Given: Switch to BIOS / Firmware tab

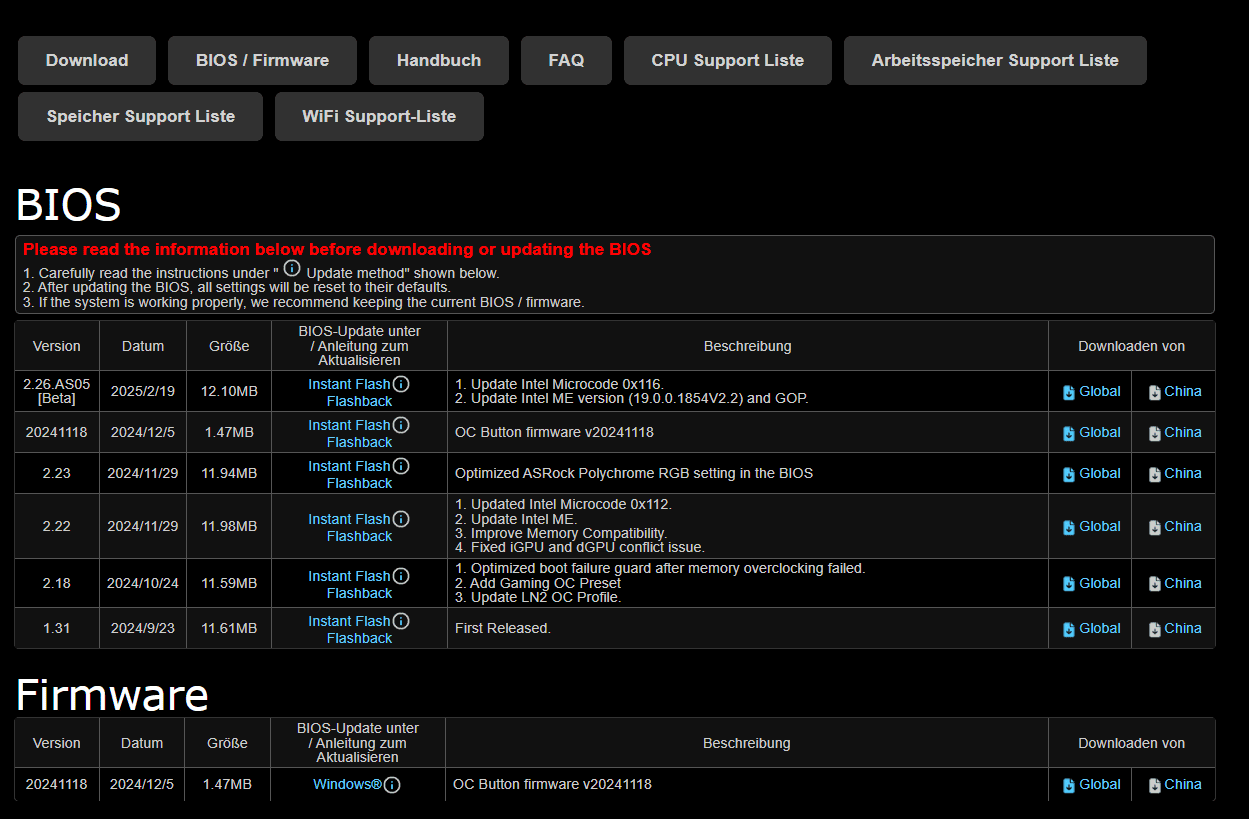Looking at the screenshot, I should 262,60.
